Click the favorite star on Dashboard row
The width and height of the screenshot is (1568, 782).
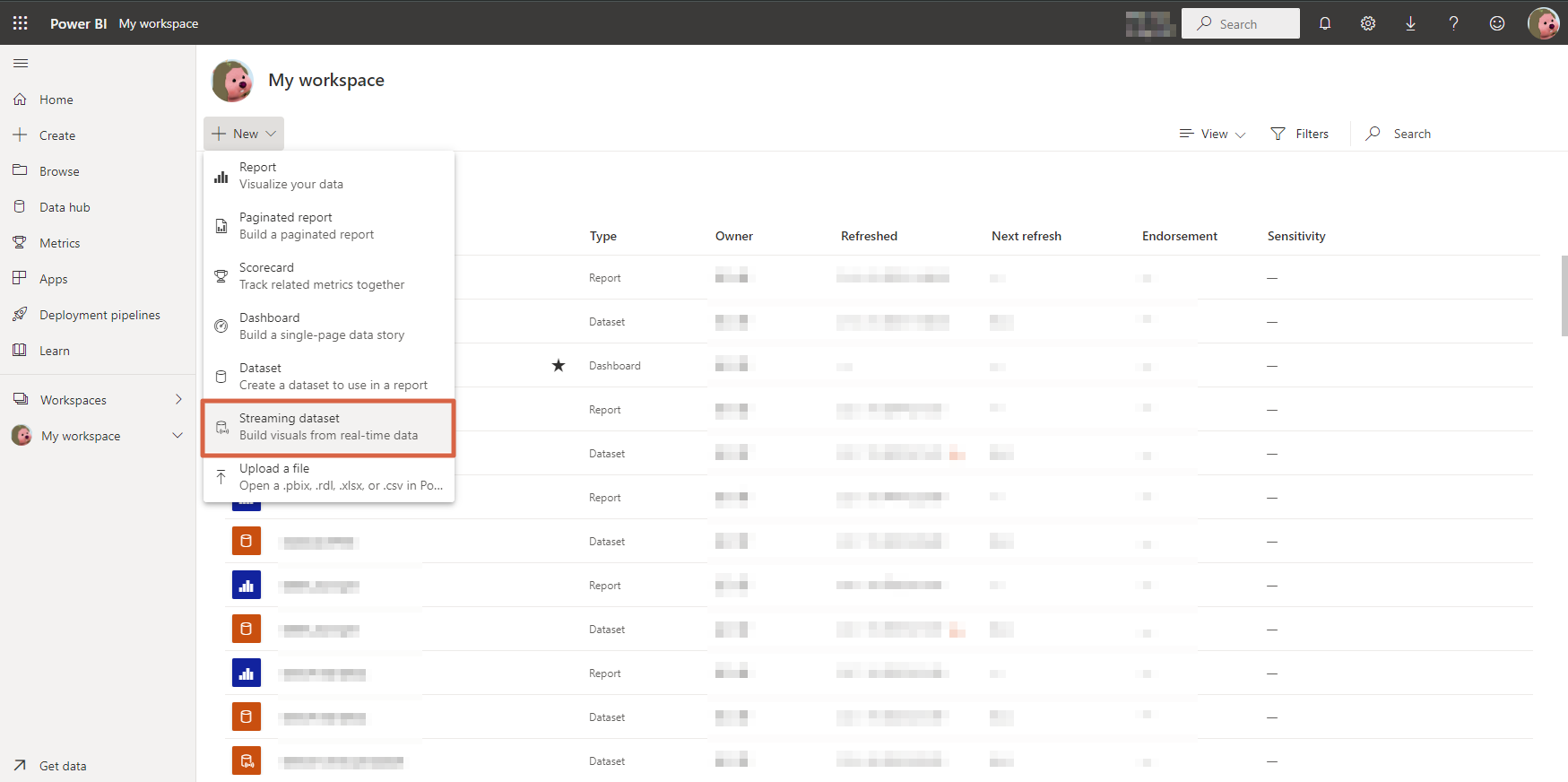pos(559,365)
